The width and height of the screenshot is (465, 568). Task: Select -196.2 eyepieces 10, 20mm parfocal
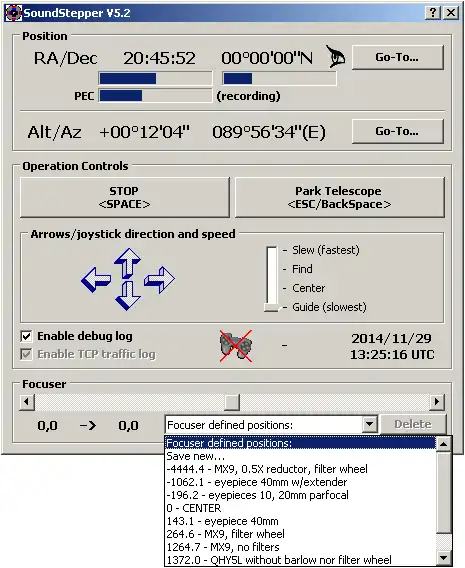pos(301,495)
